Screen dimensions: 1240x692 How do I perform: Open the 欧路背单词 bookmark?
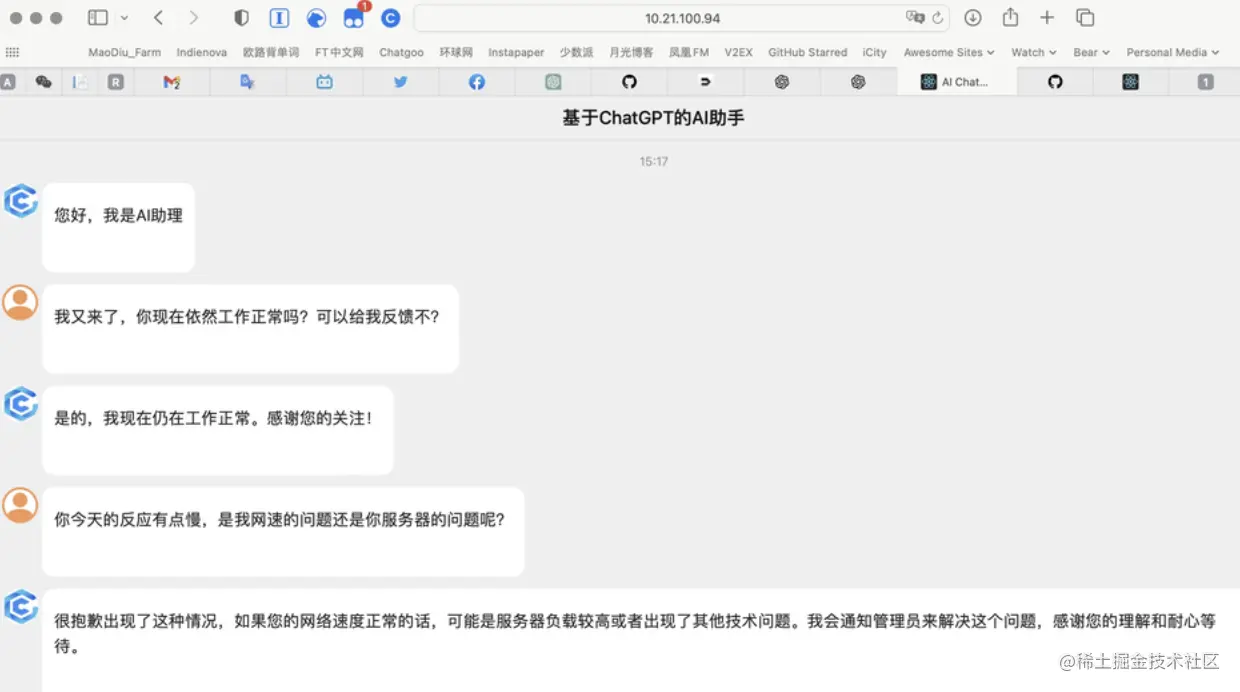coord(271,52)
